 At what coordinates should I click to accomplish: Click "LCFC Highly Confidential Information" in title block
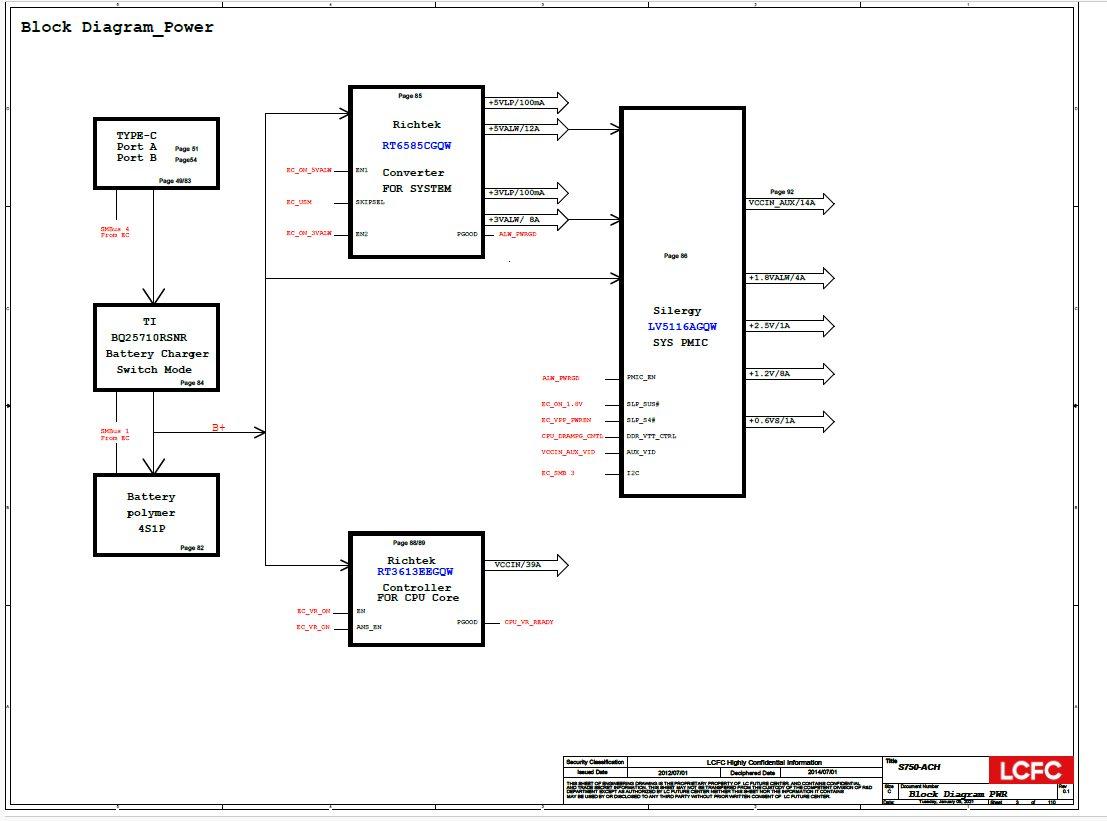click(x=764, y=763)
